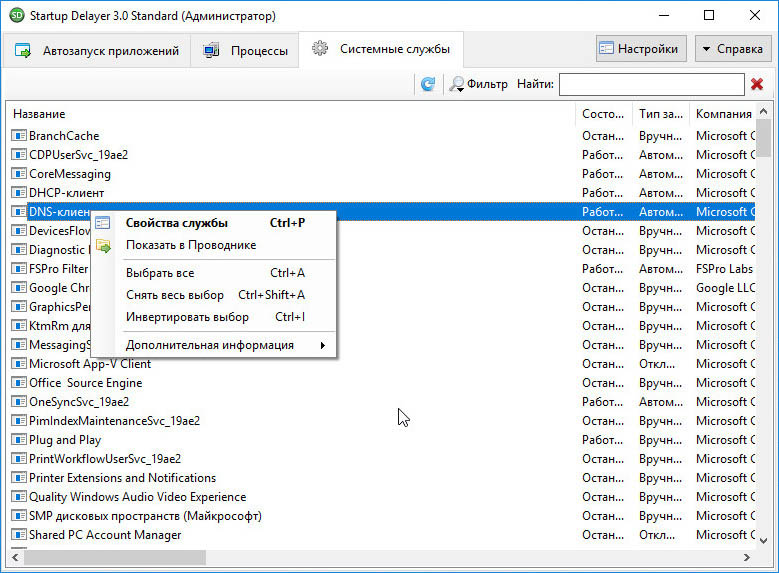This screenshot has height=573, width=779.
Task: Click the Microsoft App-V Client icon
Action: pyautogui.click(x=18, y=364)
